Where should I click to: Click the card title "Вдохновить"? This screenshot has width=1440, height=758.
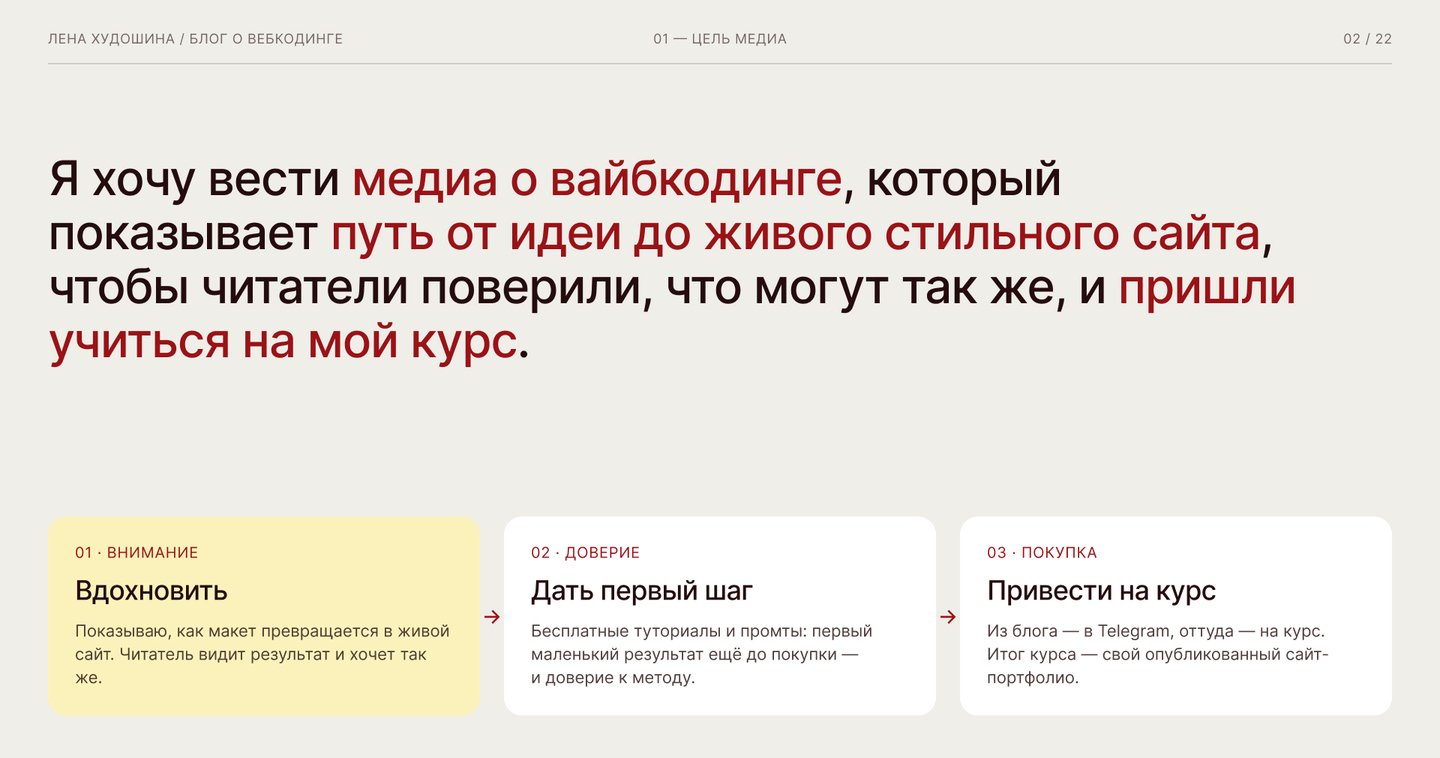151,591
